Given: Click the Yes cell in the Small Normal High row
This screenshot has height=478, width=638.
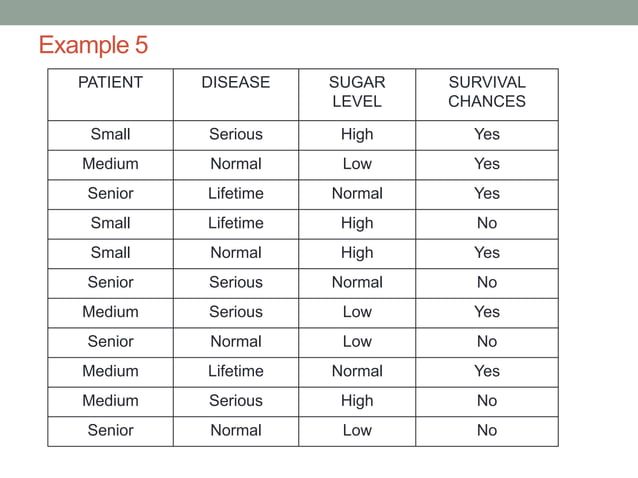Looking at the screenshot, I should (x=487, y=253).
